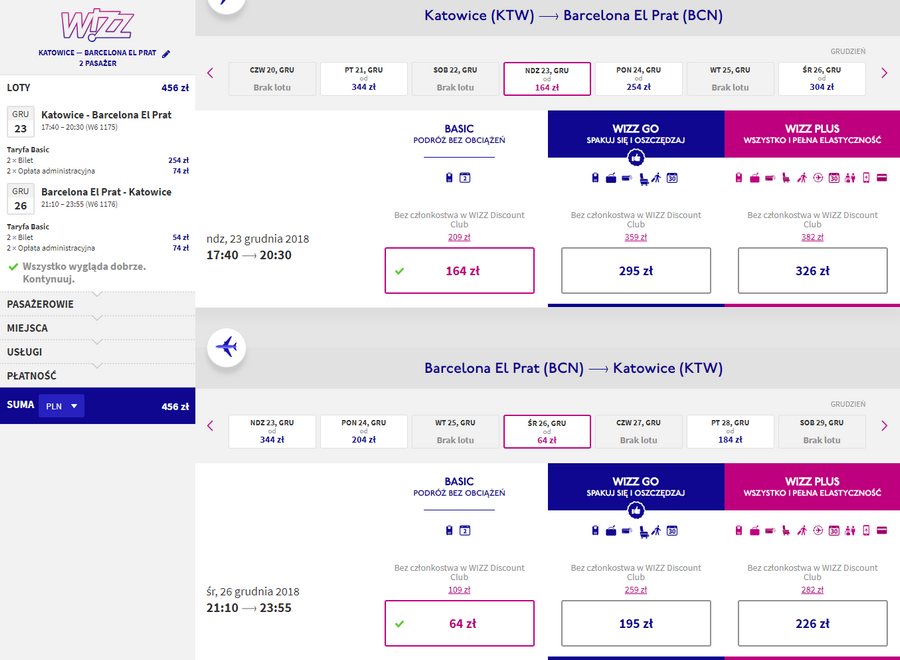Image resolution: width=900 pixels, height=660 pixels.
Task: Click the pencil edit icon beside route title
Action: point(166,53)
